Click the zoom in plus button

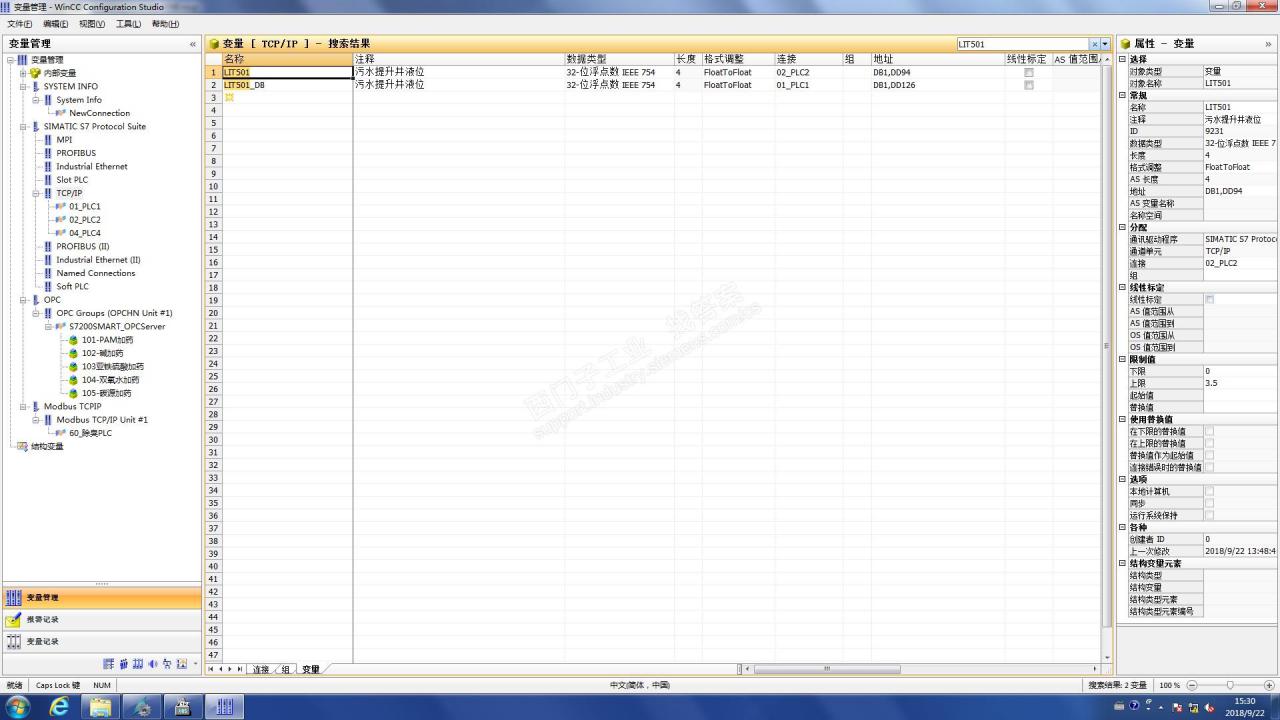point(1269,685)
